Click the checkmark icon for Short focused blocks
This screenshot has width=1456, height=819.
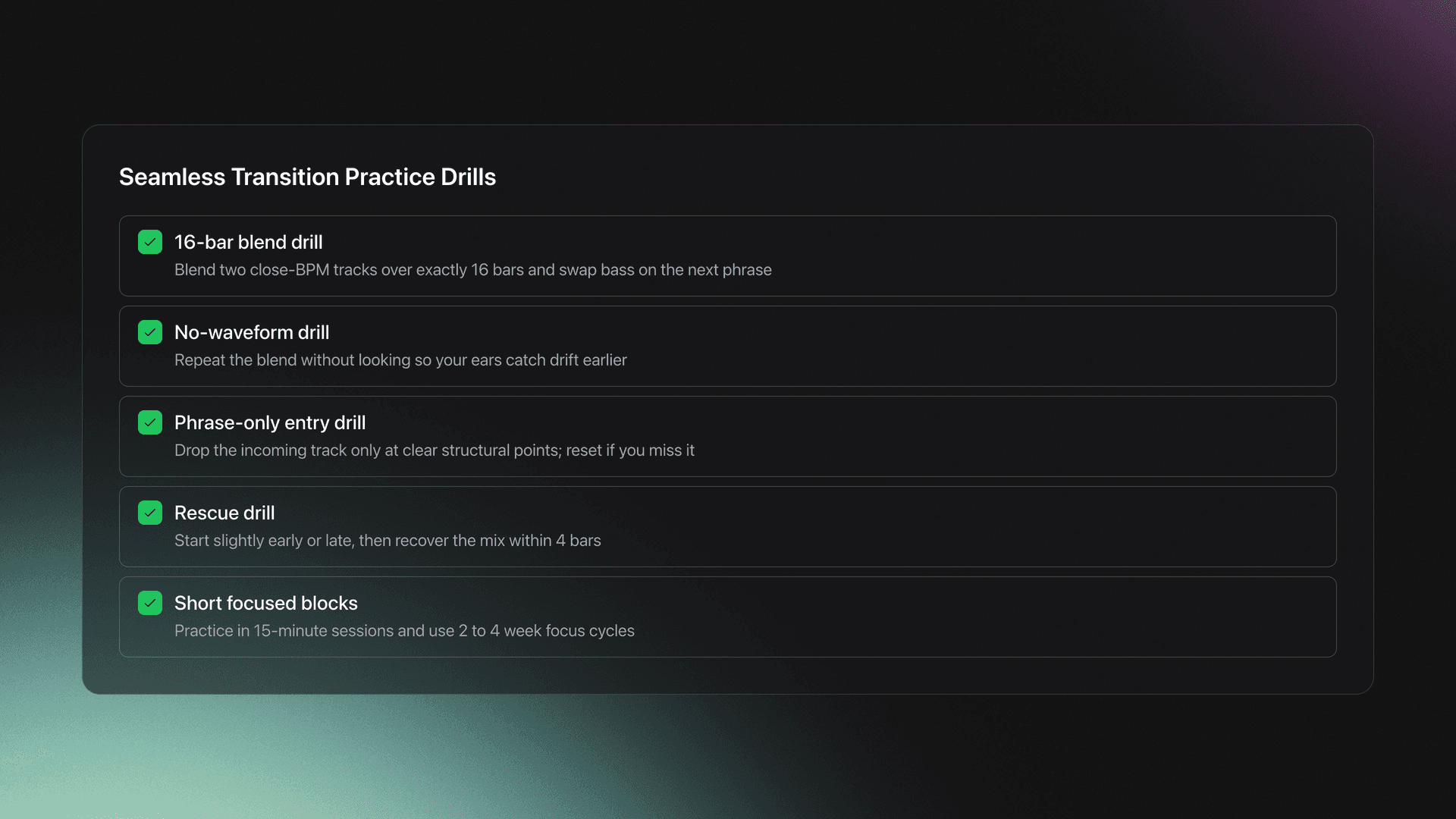[x=149, y=603]
